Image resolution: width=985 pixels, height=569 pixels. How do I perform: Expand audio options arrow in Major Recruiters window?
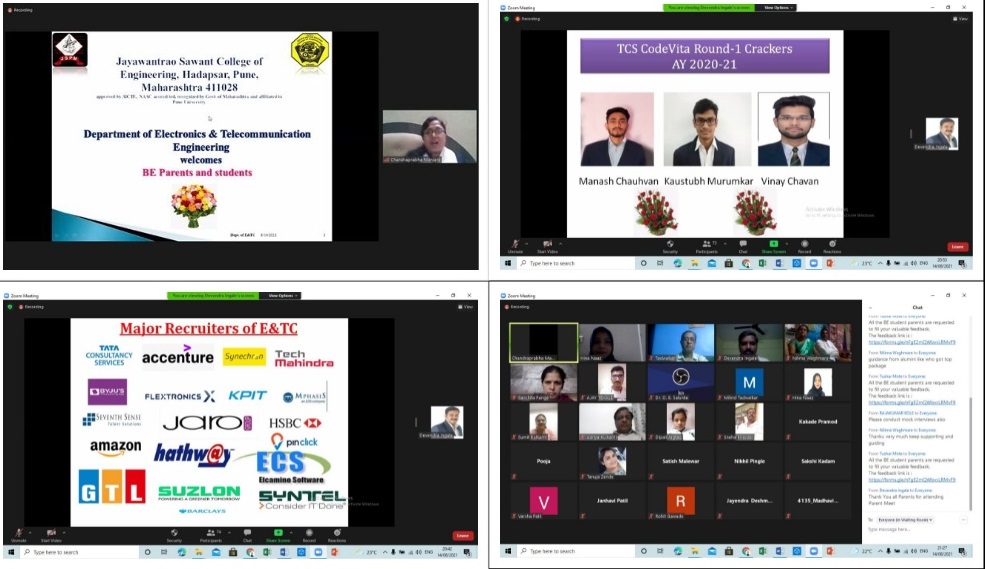click(30, 533)
